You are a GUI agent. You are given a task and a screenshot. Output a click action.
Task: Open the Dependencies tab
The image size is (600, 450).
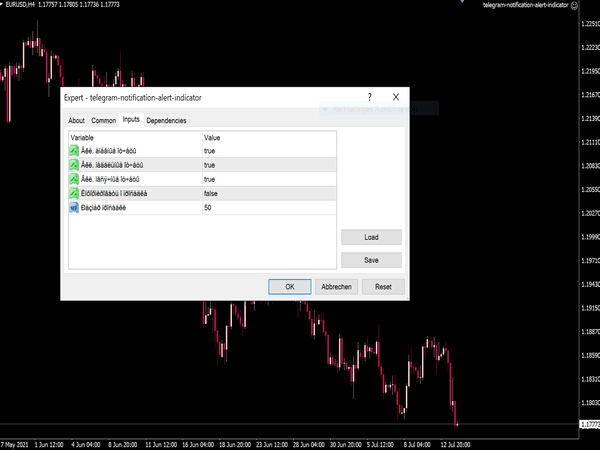coord(166,121)
